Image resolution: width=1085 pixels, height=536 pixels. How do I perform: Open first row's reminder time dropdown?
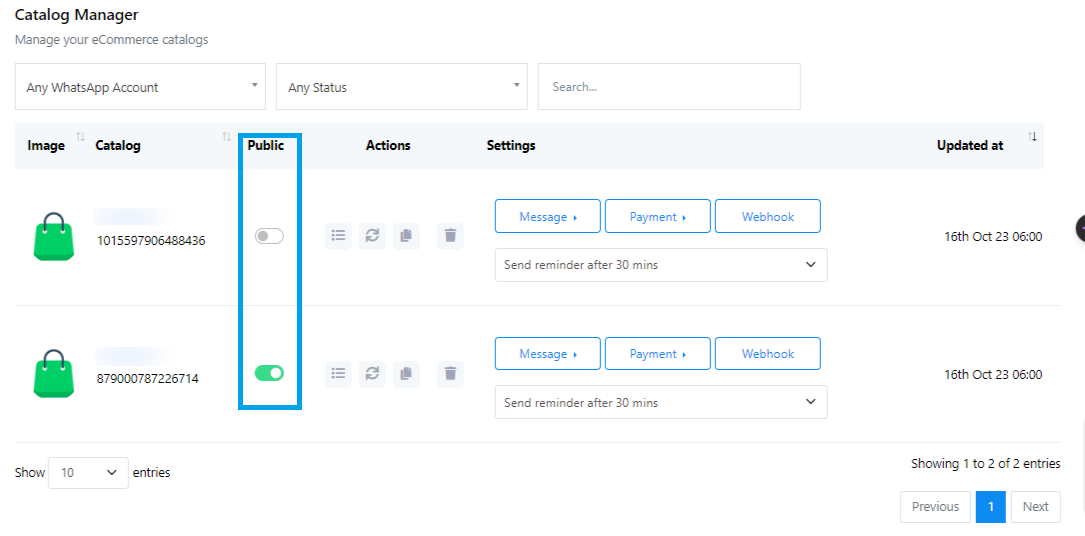(x=660, y=265)
